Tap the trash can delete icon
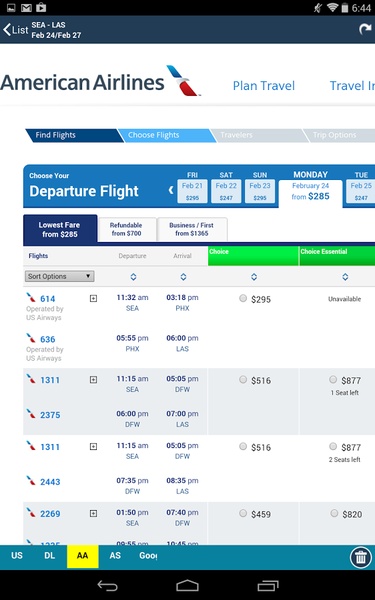The image size is (375, 600). 360,558
